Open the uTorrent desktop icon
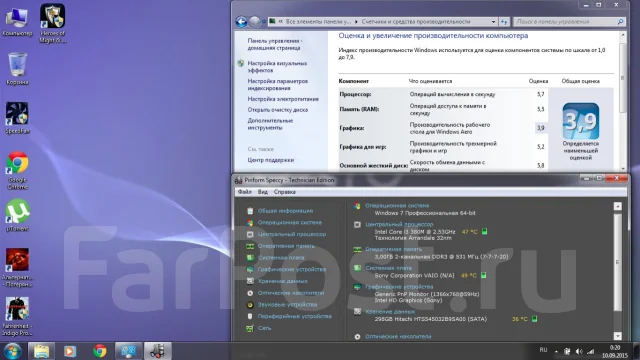Screen dimensions: 640x360 pos(17,215)
